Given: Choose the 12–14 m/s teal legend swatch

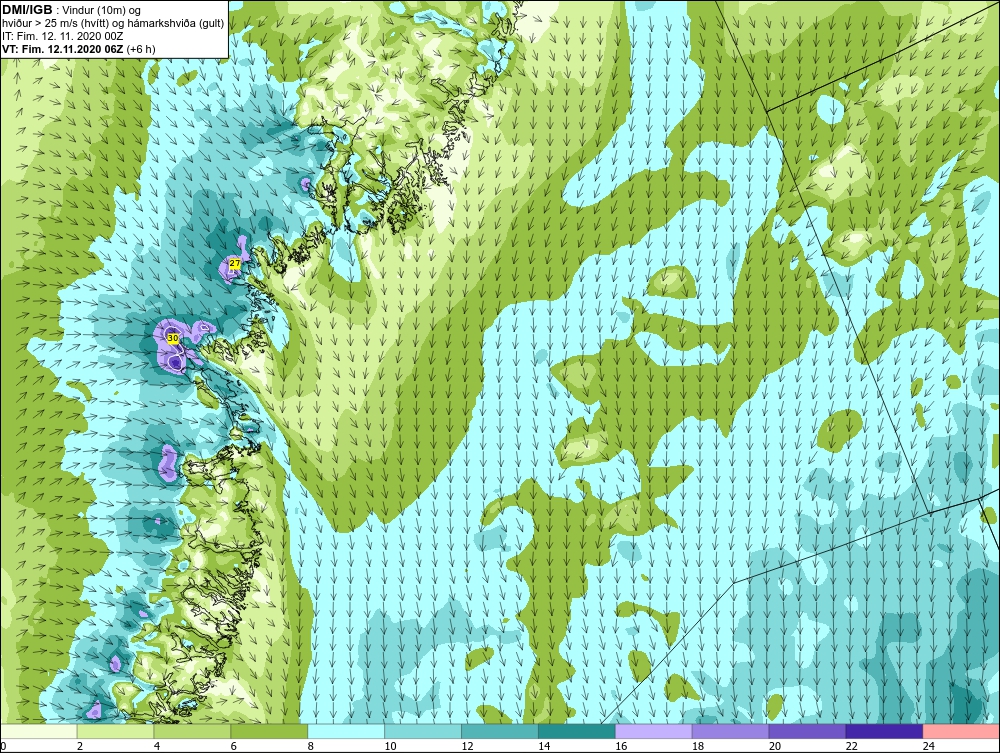Looking at the screenshot, I should (500, 731).
